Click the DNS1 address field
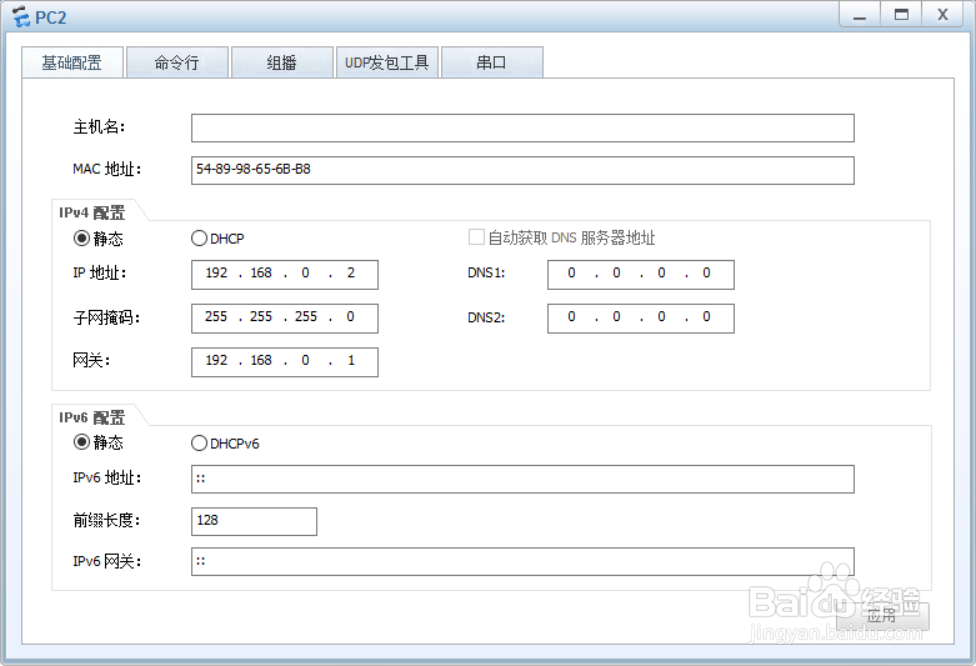976x666 pixels. 640,274
